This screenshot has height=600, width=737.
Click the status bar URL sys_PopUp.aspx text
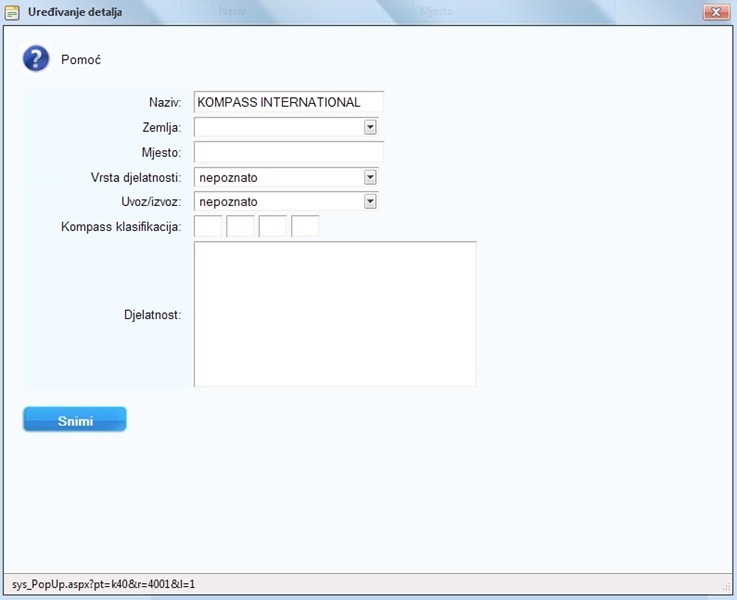(103, 584)
